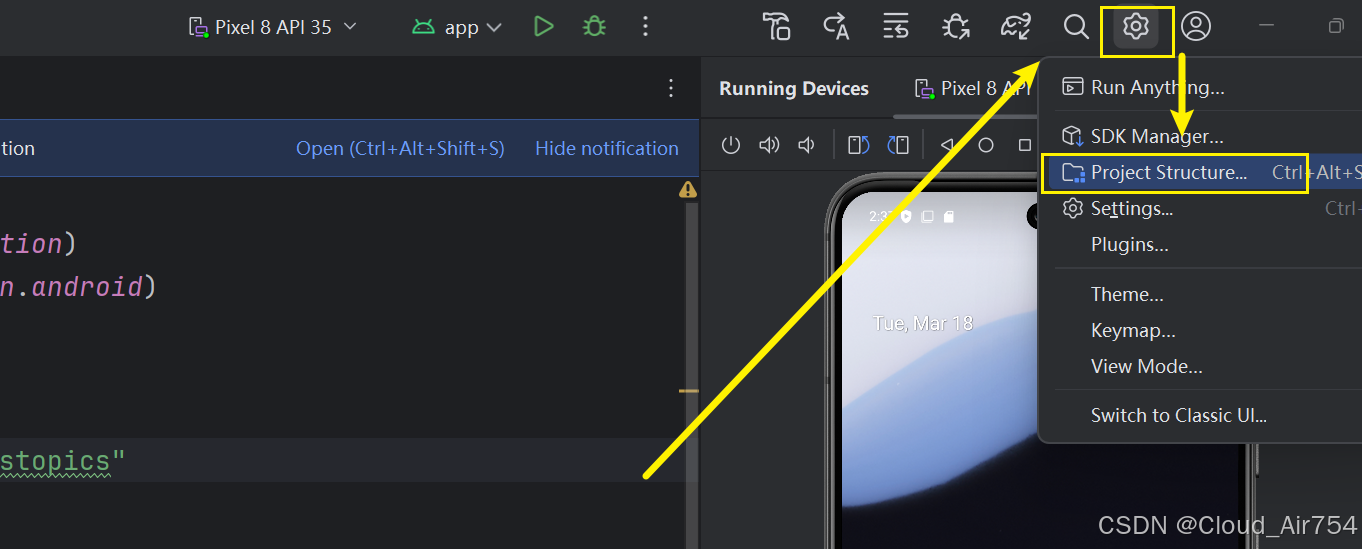
Task: Click Hide notification link
Action: pos(607,149)
